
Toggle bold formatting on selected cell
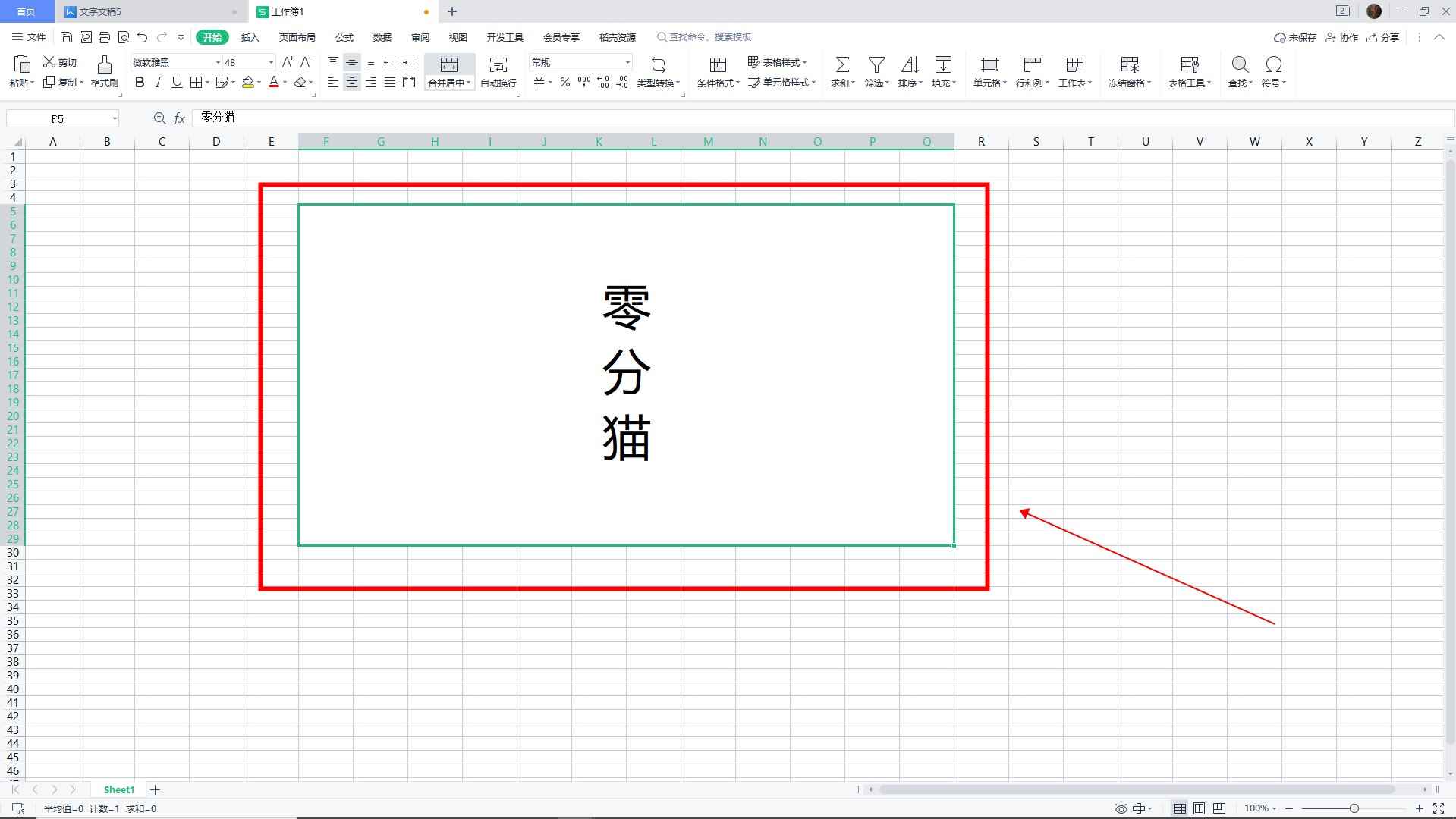(139, 83)
